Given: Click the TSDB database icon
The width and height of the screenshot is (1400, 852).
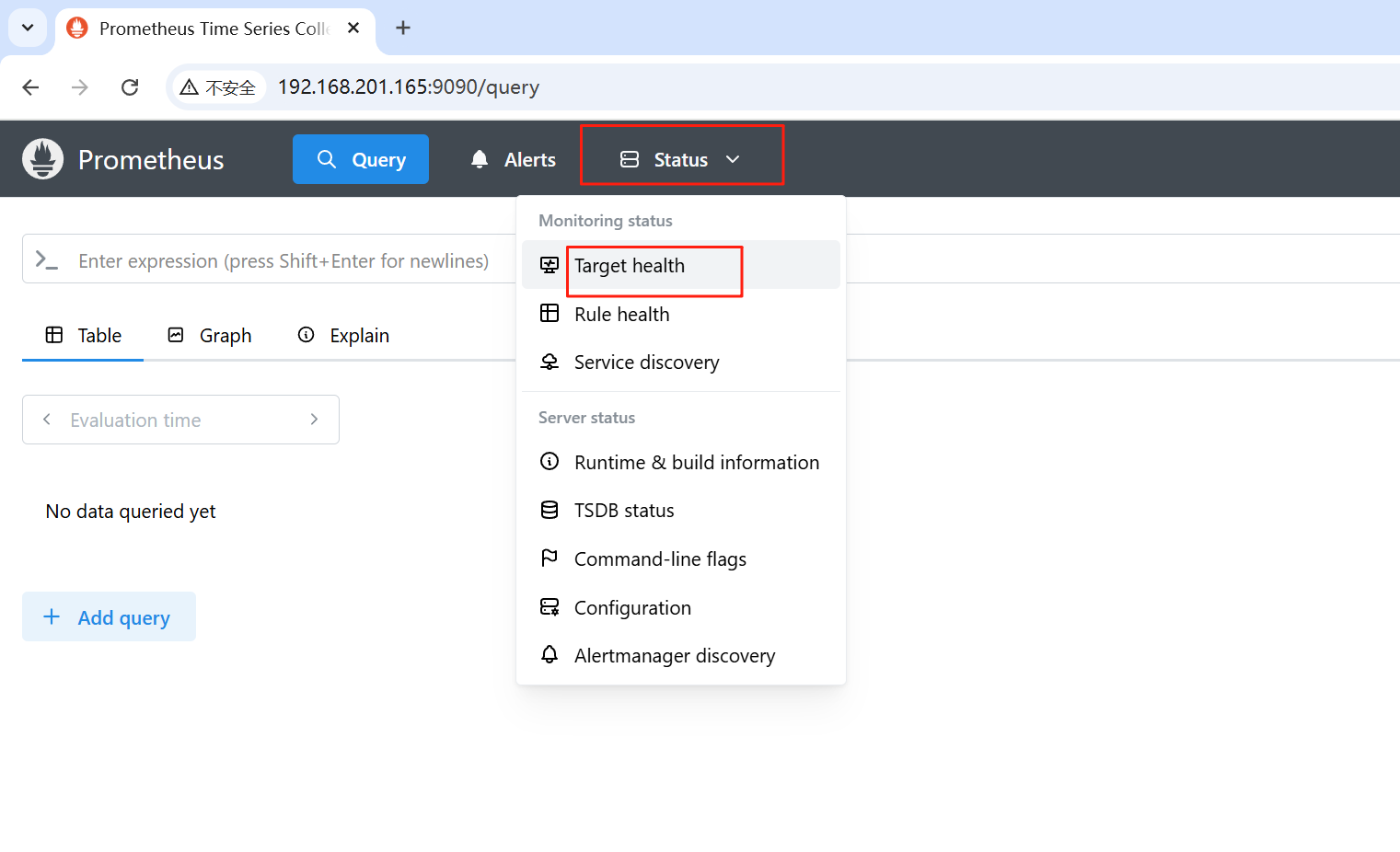Looking at the screenshot, I should click(x=550, y=510).
